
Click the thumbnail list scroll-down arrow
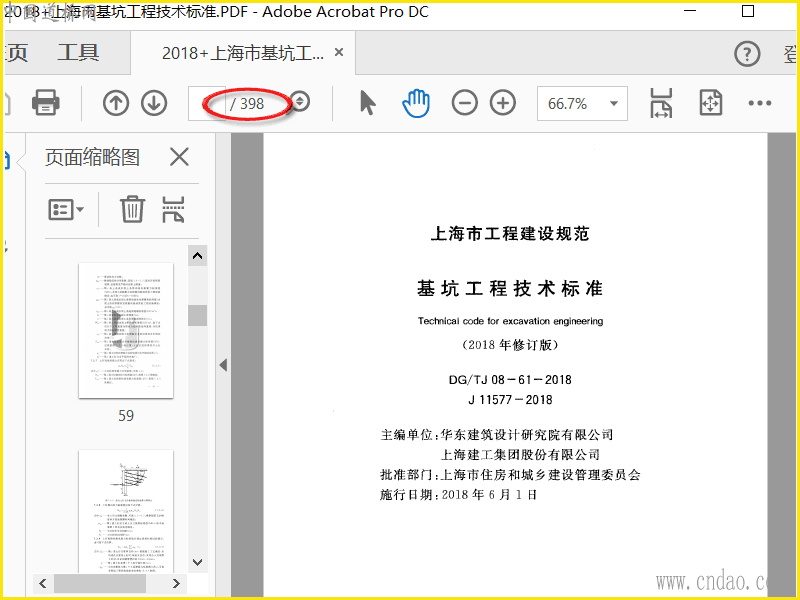tap(197, 562)
